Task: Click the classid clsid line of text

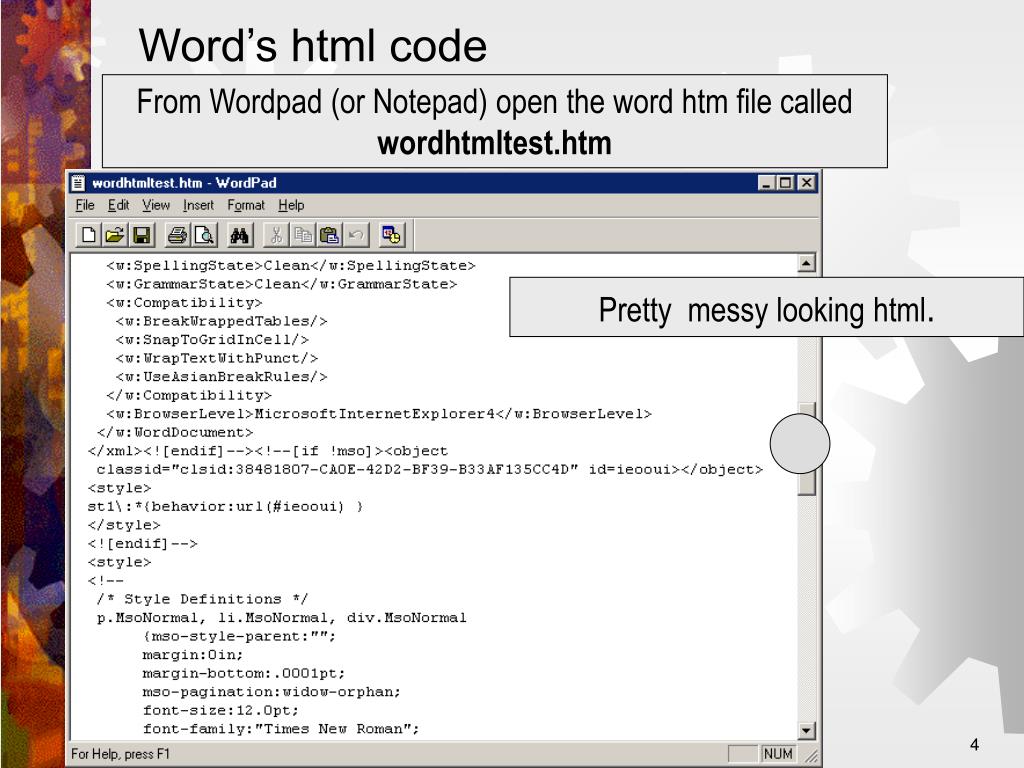Action: [430, 470]
